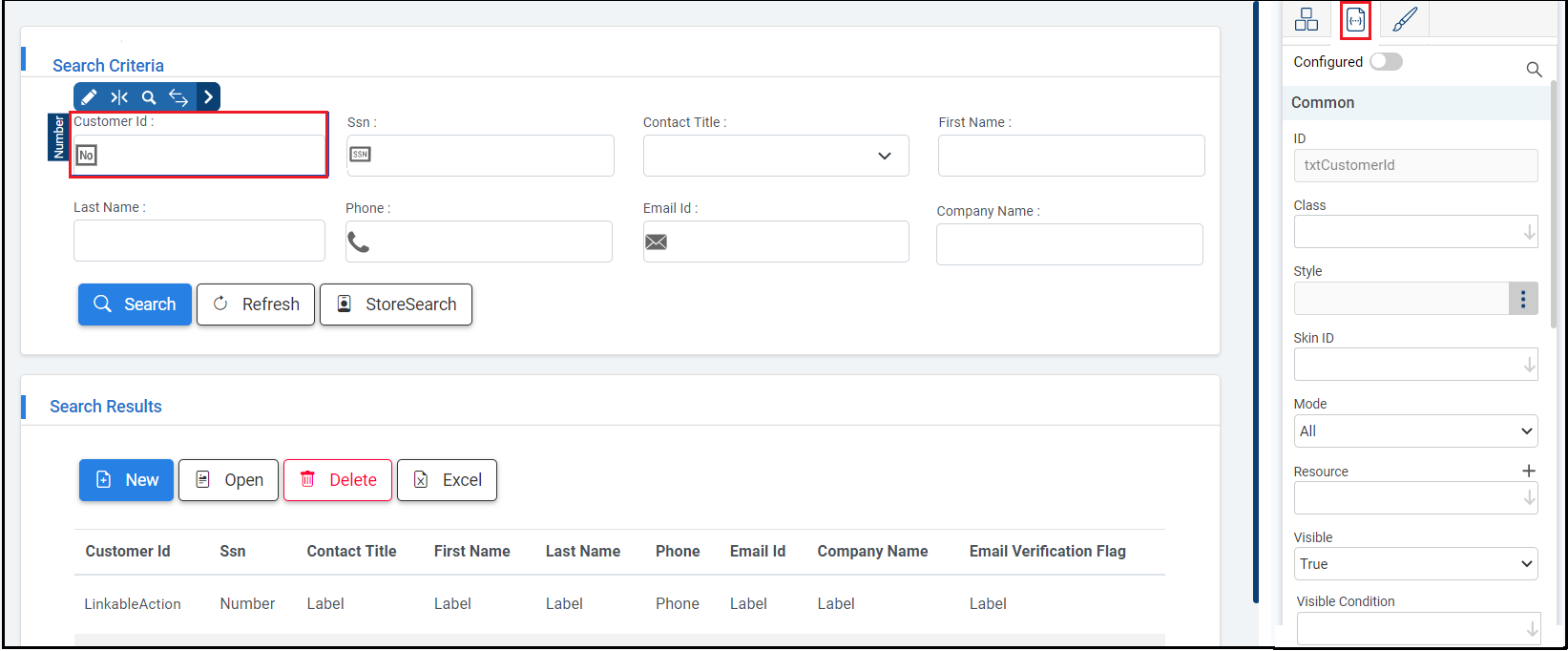Click the First Name input field
The image size is (1568, 651).
(x=1071, y=156)
